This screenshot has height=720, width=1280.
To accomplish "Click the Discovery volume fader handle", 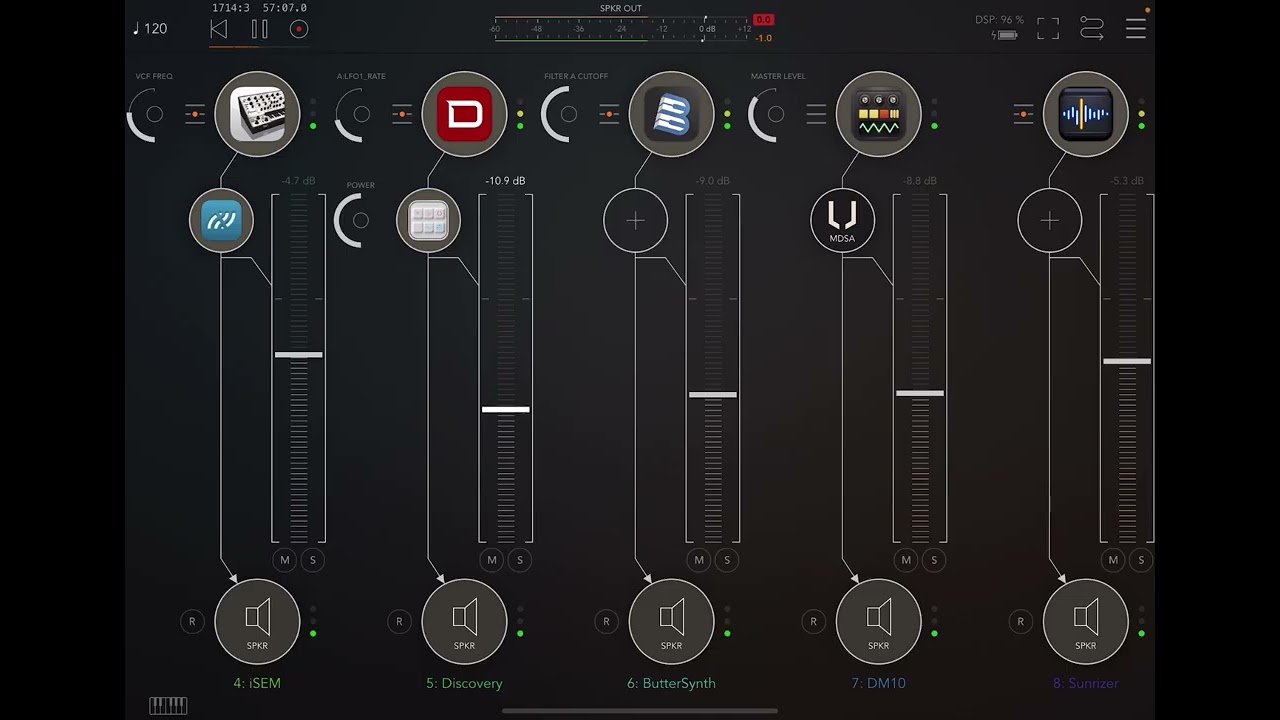I will (506, 409).
